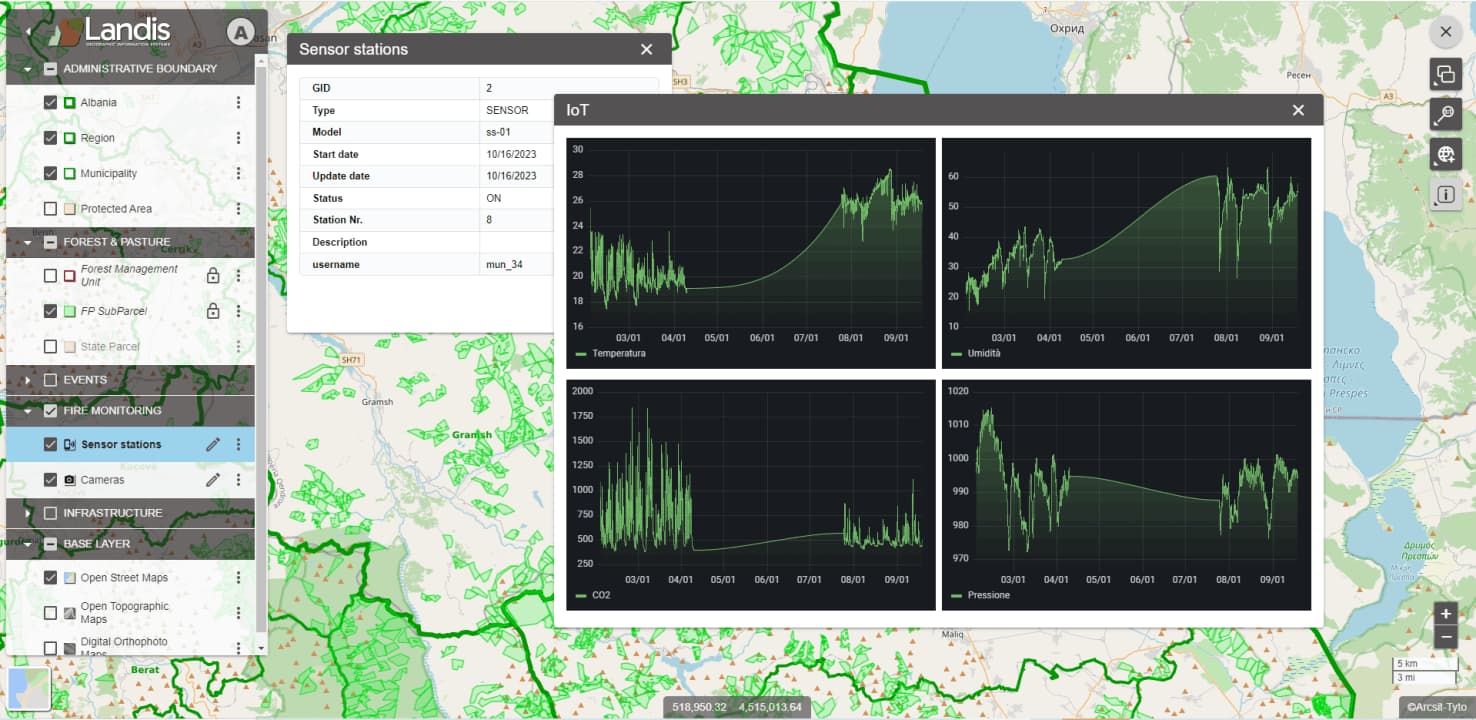Click the user account avatar icon

(240, 33)
